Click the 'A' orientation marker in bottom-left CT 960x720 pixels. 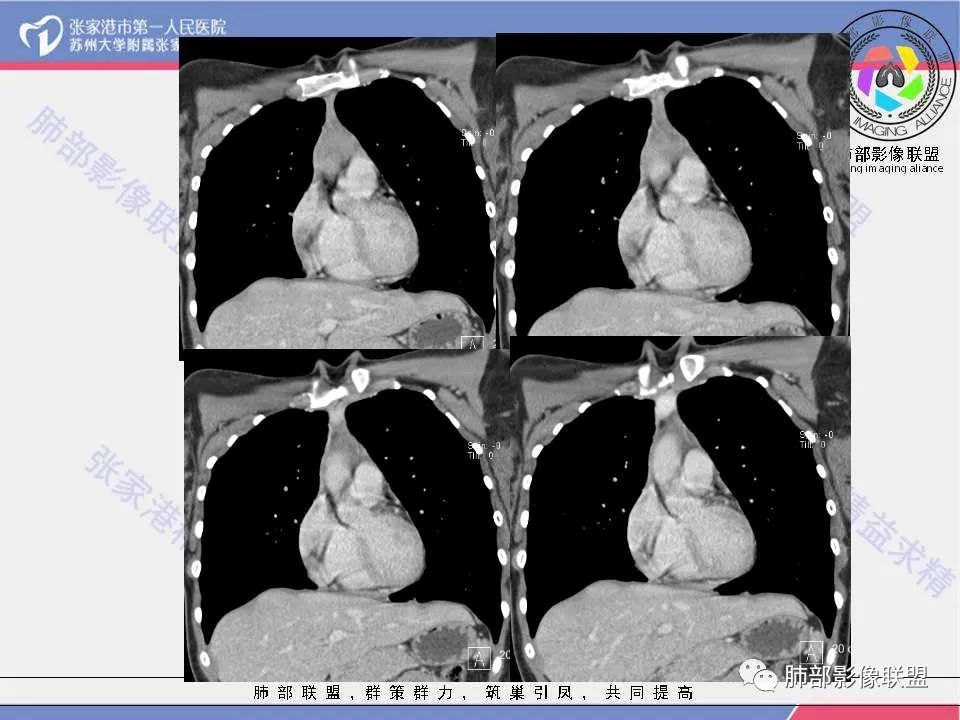[479, 658]
